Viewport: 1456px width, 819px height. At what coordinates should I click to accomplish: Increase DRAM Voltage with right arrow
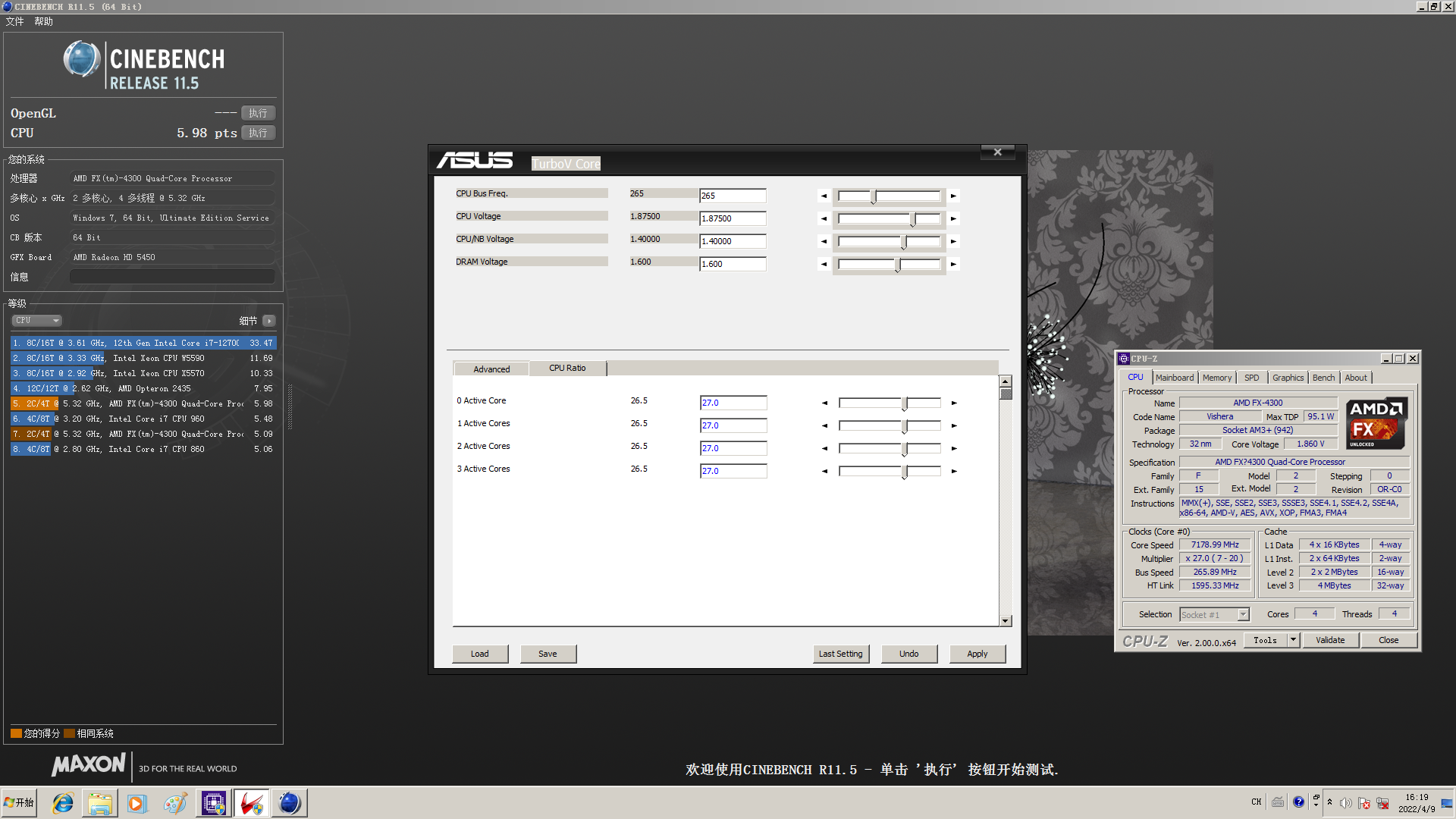coord(953,264)
